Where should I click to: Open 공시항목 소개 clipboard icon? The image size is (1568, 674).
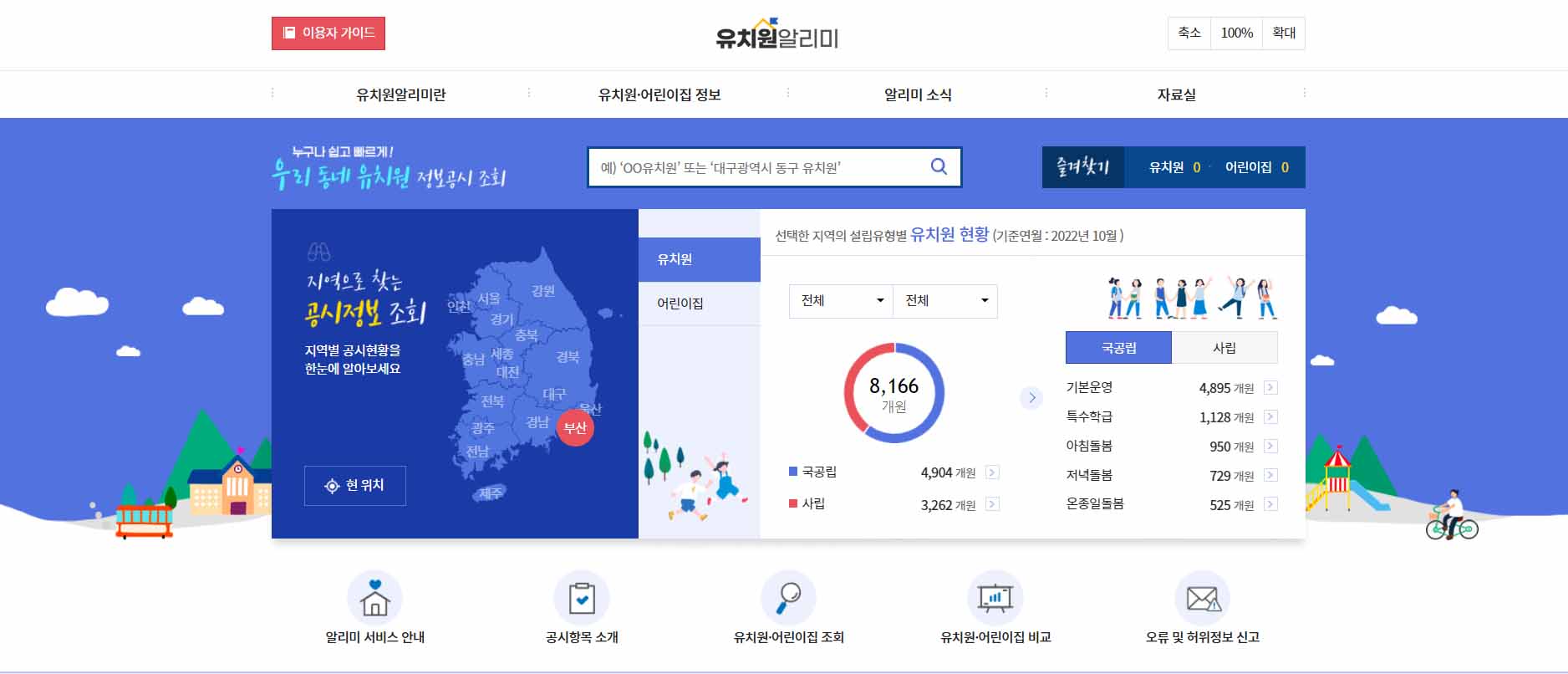pyautogui.click(x=582, y=598)
